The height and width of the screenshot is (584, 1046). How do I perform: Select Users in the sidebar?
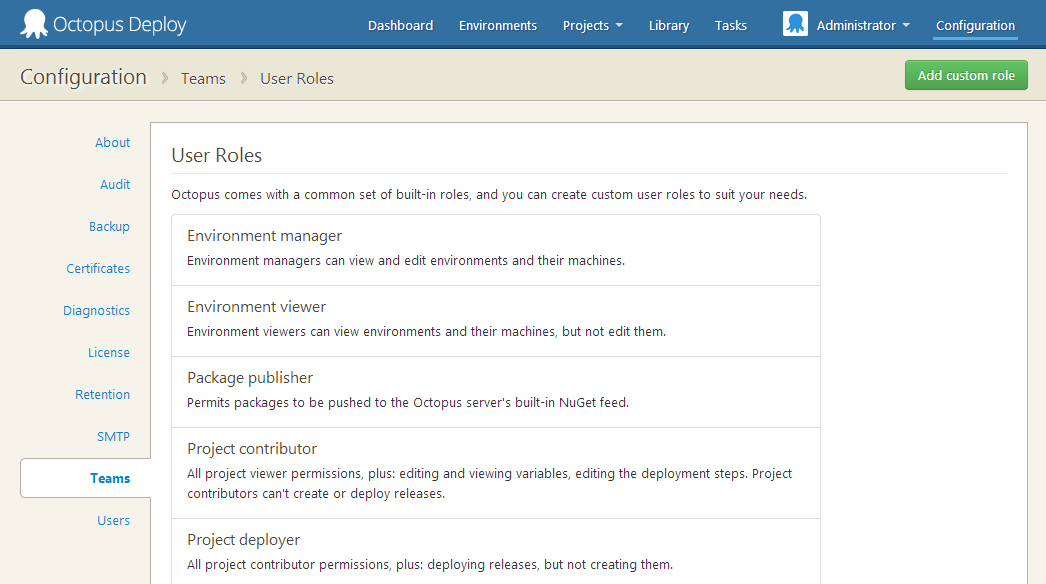[x=113, y=520]
